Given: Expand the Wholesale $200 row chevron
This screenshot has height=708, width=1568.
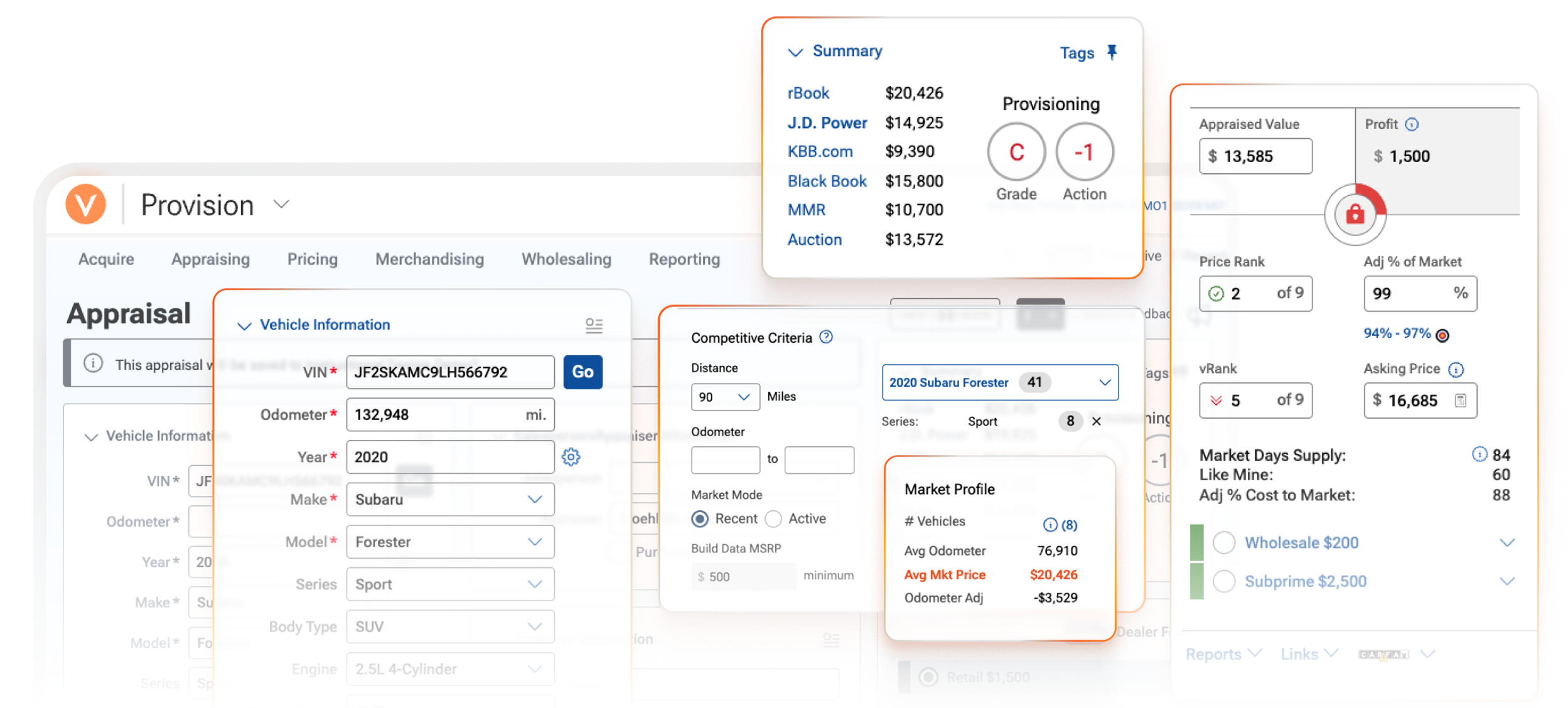Looking at the screenshot, I should click(1506, 542).
